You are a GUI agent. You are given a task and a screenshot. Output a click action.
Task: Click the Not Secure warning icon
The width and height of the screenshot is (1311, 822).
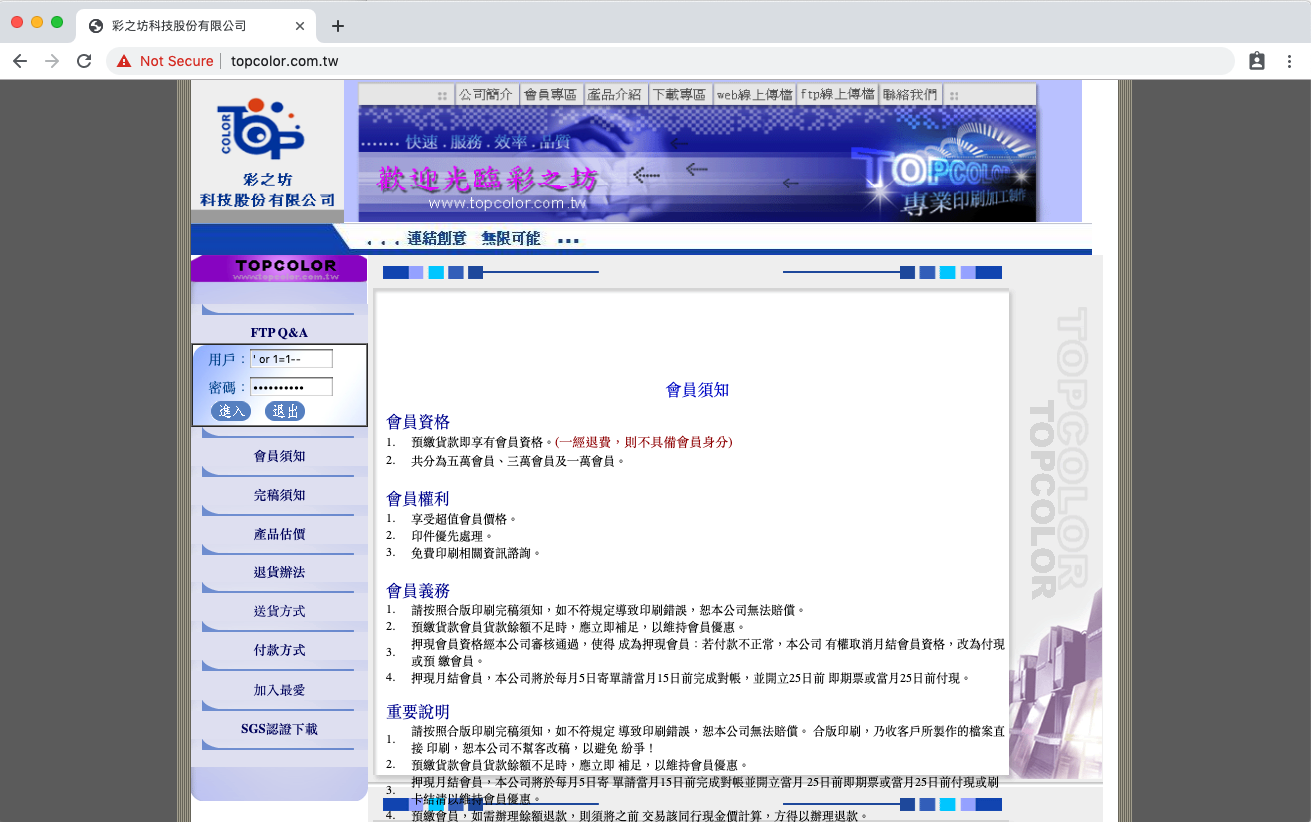tap(124, 61)
